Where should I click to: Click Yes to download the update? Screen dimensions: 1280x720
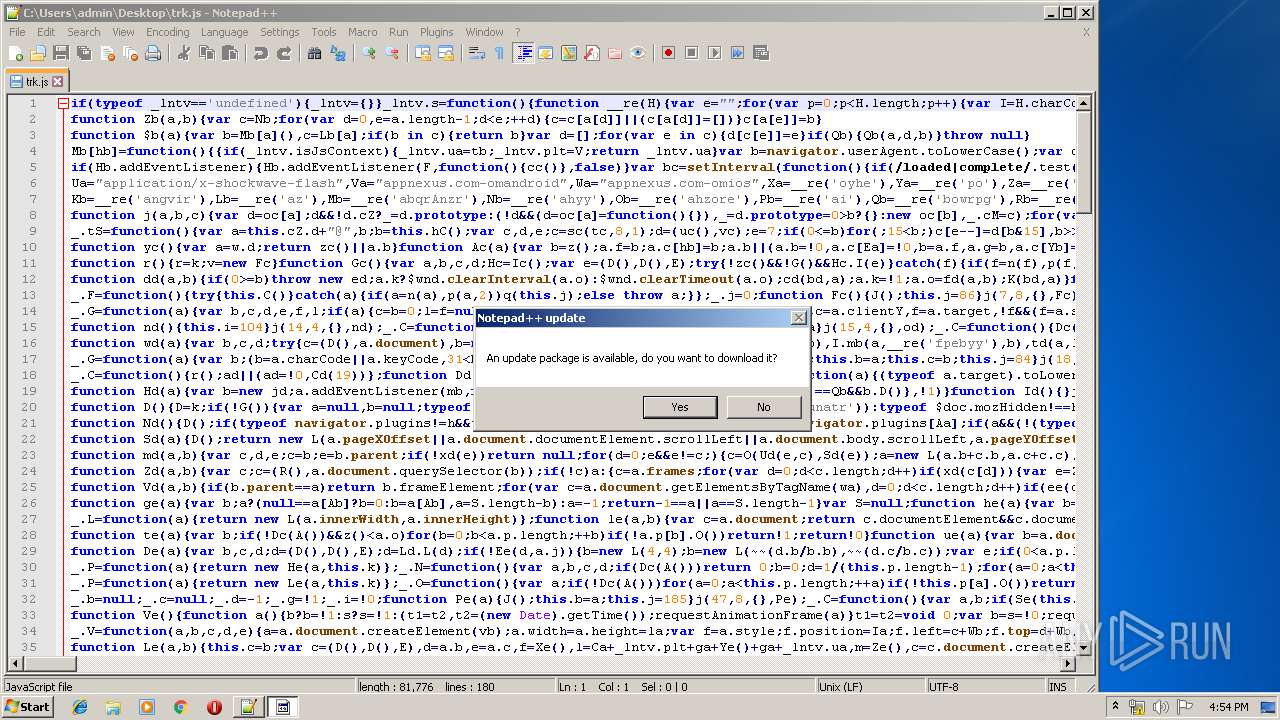(x=680, y=407)
